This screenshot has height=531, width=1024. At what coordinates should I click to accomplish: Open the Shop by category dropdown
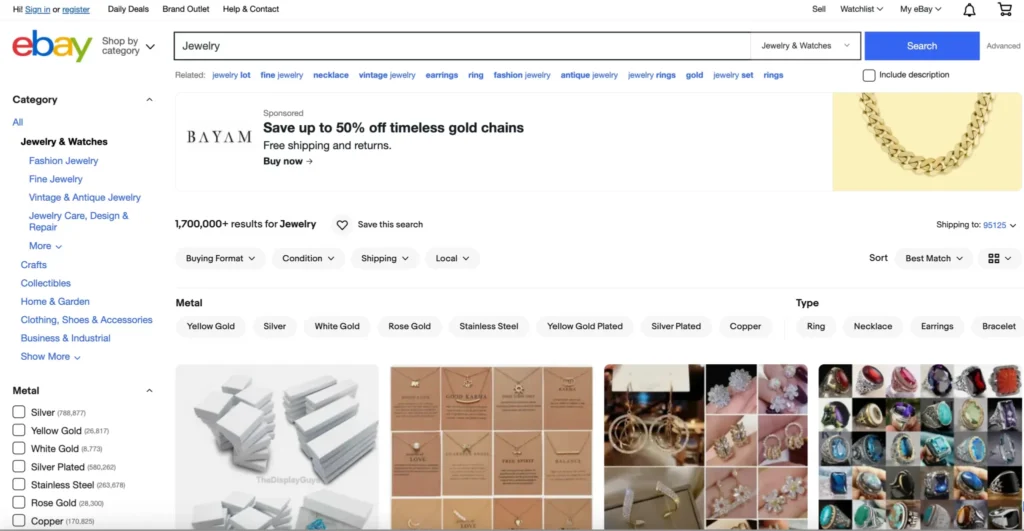(x=128, y=46)
